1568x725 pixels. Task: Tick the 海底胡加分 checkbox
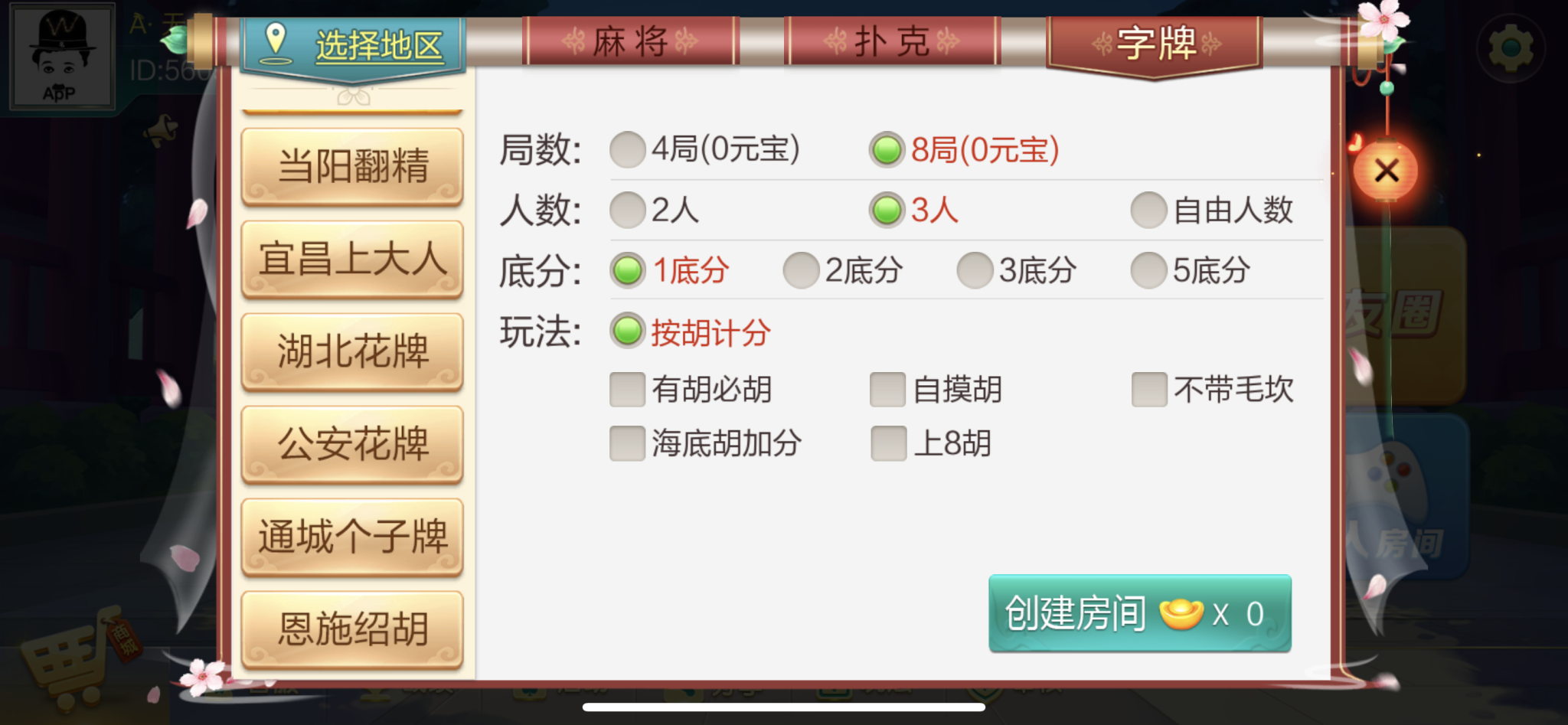coord(705,443)
